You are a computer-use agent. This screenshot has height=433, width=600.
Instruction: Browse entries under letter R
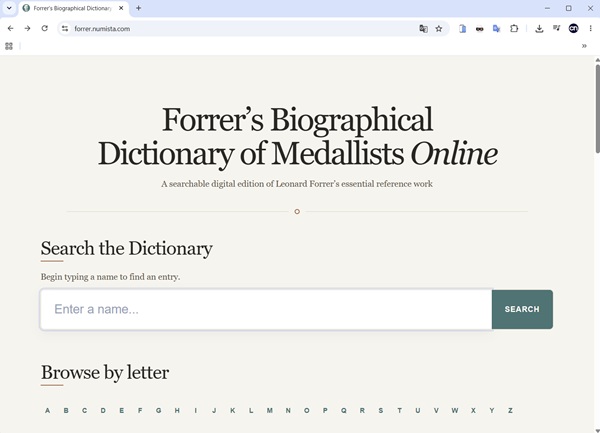pos(362,410)
